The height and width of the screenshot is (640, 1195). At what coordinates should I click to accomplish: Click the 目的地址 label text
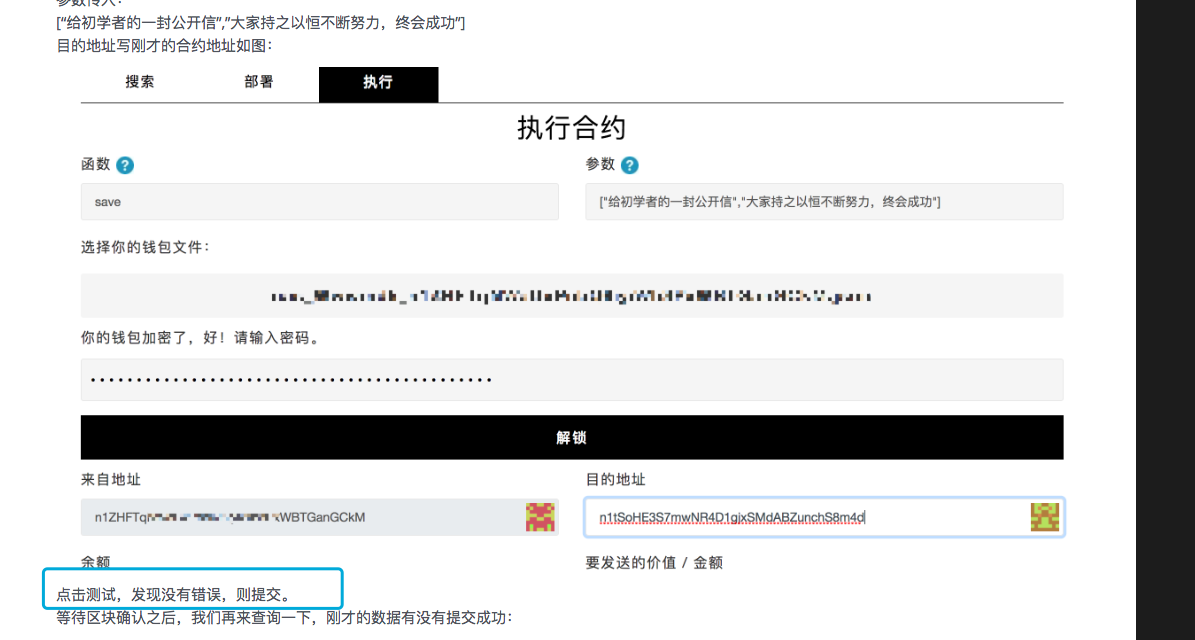pos(615,480)
